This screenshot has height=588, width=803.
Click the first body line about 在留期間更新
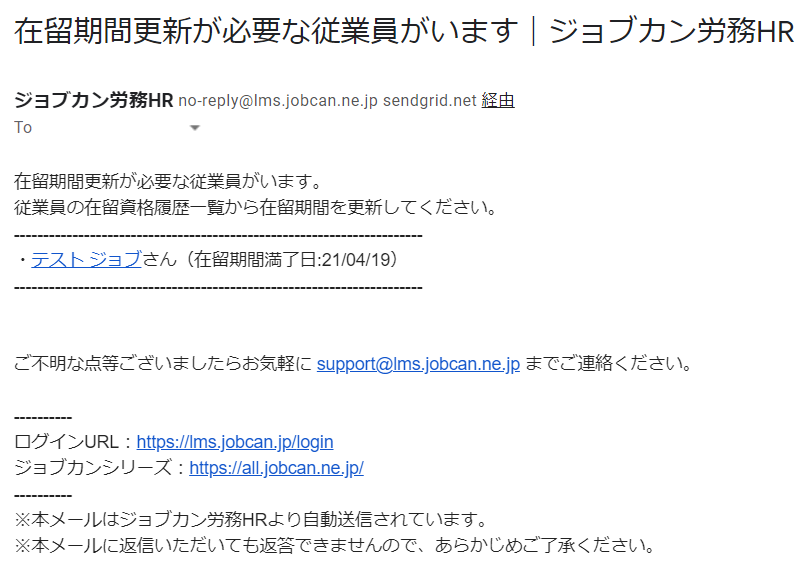click(x=167, y=182)
